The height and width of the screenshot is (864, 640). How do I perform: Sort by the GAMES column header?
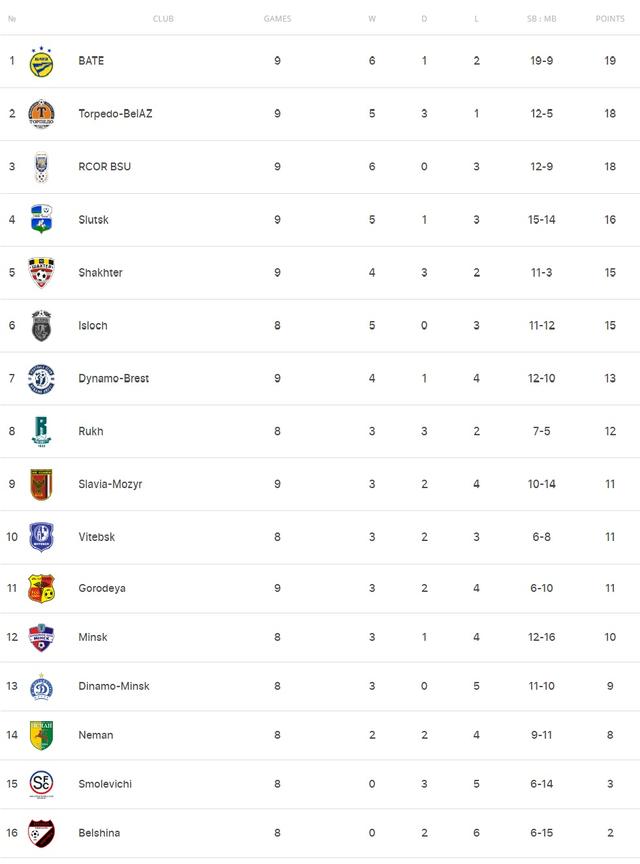coord(277,19)
